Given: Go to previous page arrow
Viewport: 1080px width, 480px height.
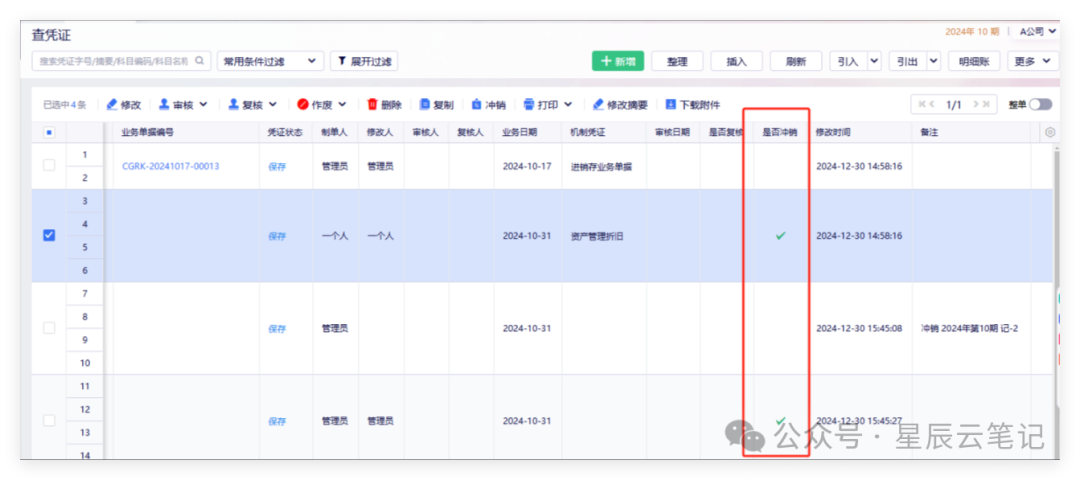Looking at the screenshot, I should (932, 105).
